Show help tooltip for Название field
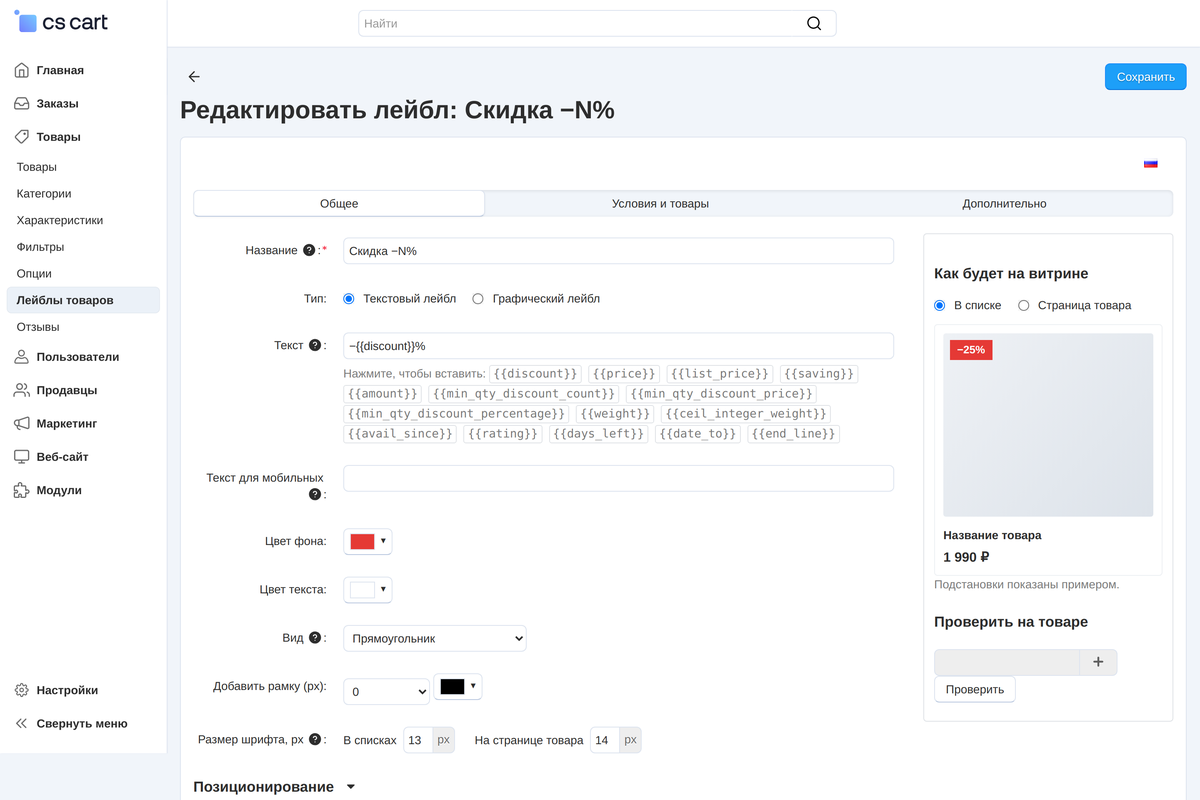 [x=309, y=250]
